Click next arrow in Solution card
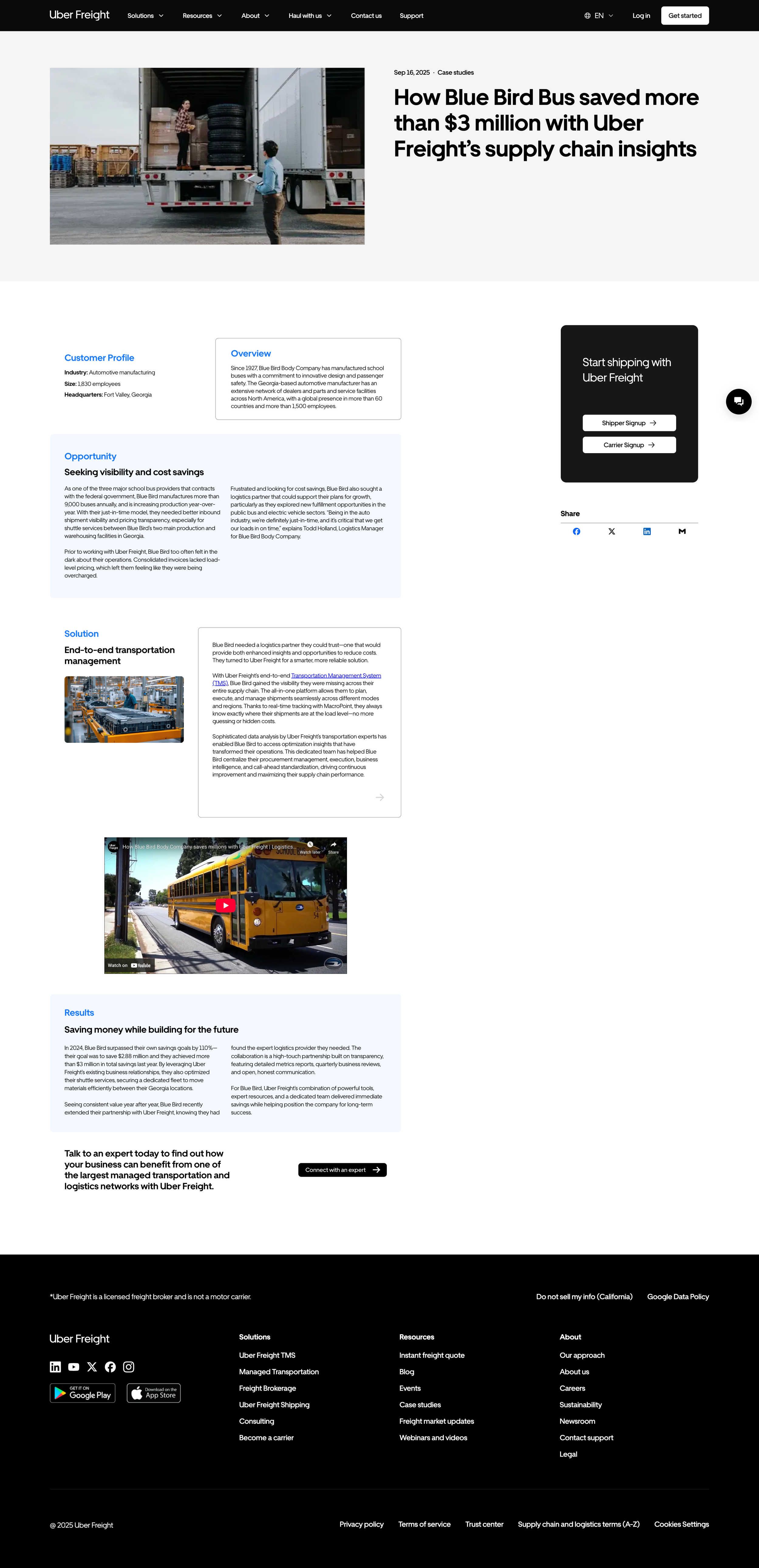Image resolution: width=759 pixels, height=1568 pixels. pos(380,797)
